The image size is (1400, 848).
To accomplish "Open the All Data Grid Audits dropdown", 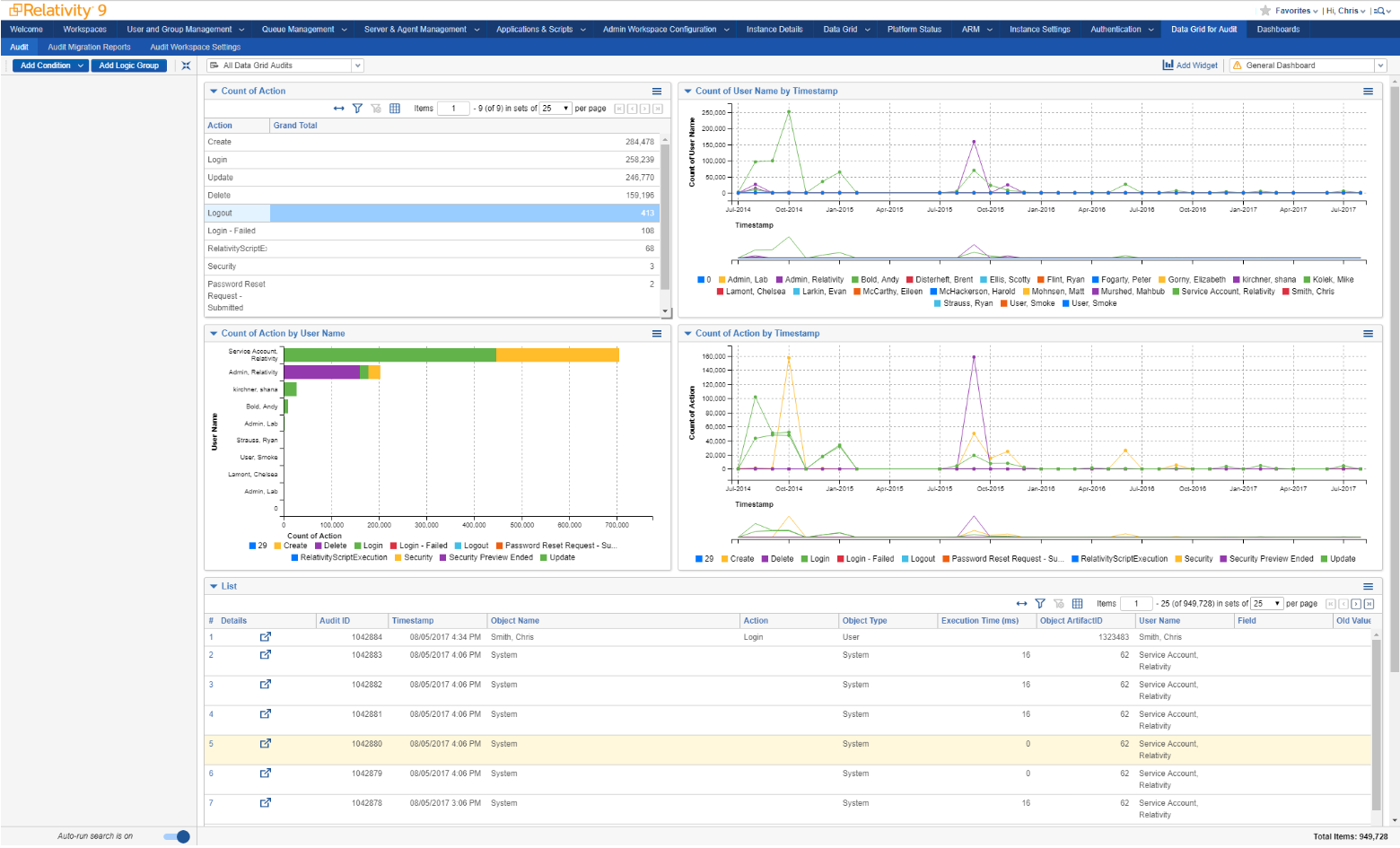I will tap(357, 65).
